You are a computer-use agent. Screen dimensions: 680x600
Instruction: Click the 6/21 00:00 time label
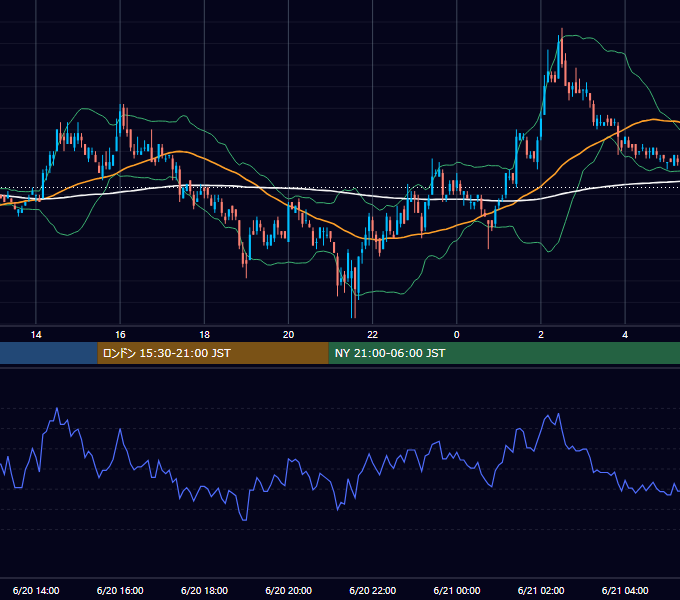457,590
